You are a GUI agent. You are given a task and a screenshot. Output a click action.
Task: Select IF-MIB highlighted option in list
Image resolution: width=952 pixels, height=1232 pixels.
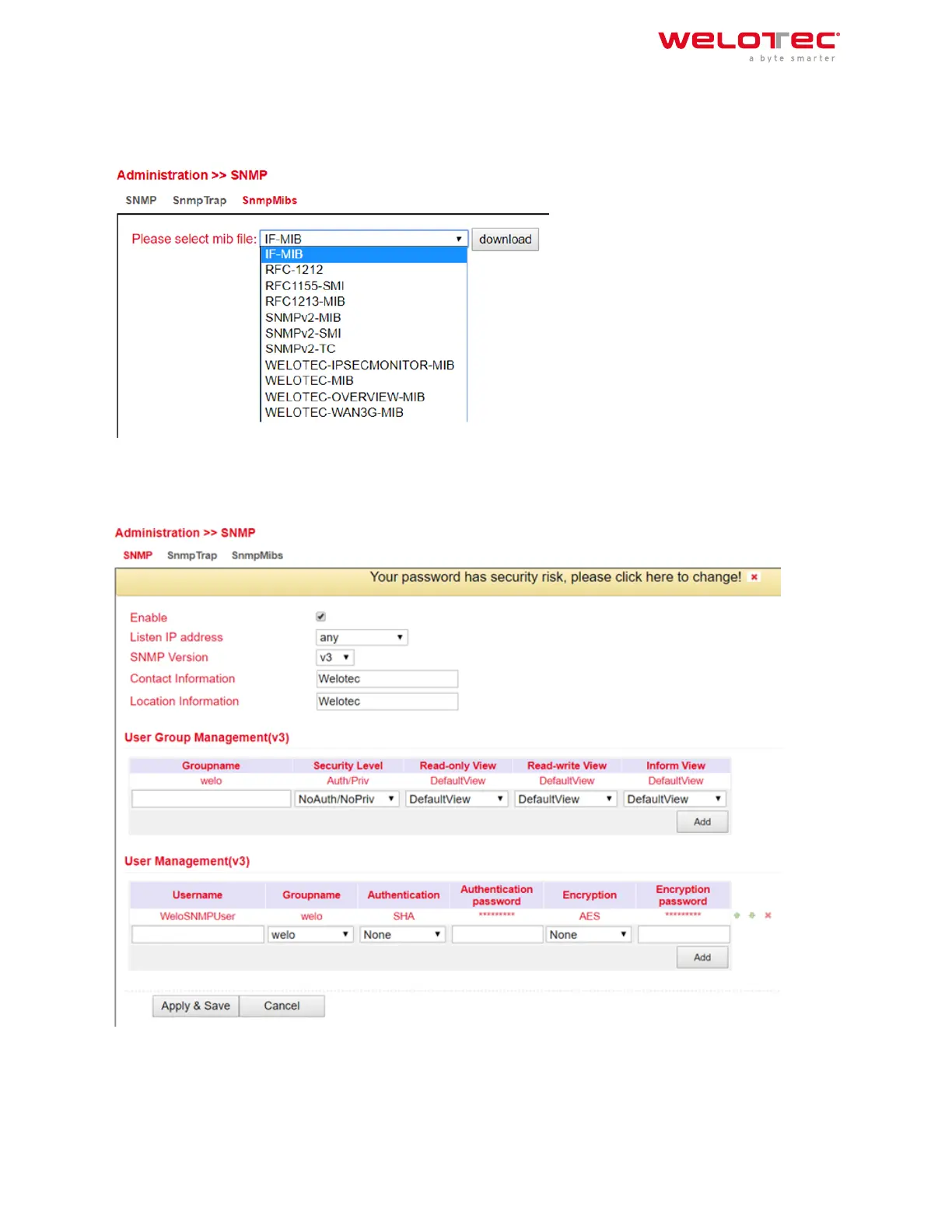tap(364, 254)
